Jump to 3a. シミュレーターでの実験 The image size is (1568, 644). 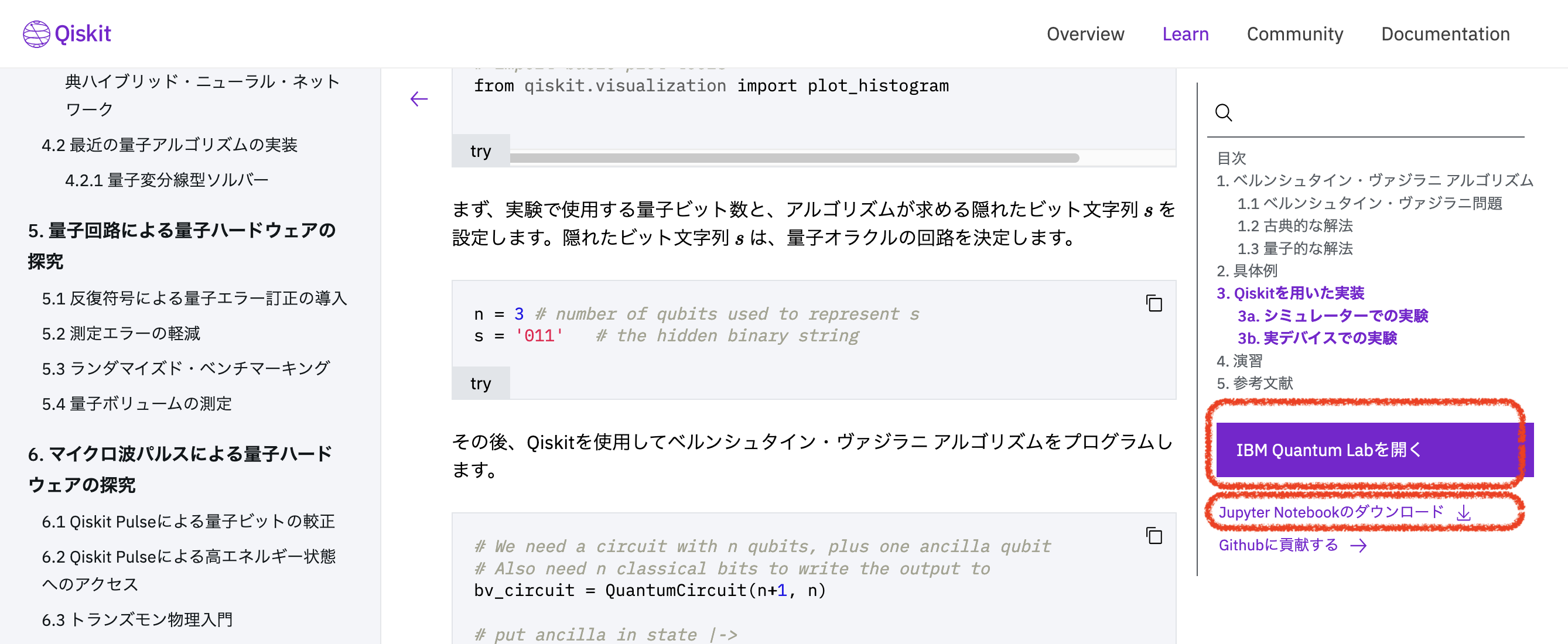coord(1333,316)
